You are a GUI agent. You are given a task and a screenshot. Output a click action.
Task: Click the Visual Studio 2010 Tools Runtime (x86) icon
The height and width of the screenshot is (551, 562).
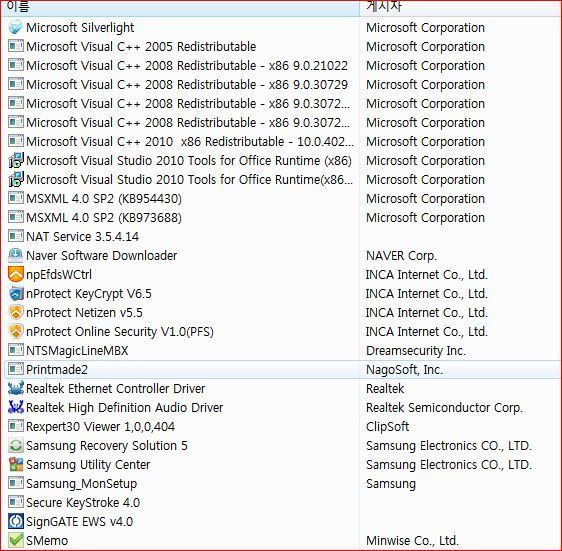pos(16,161)
